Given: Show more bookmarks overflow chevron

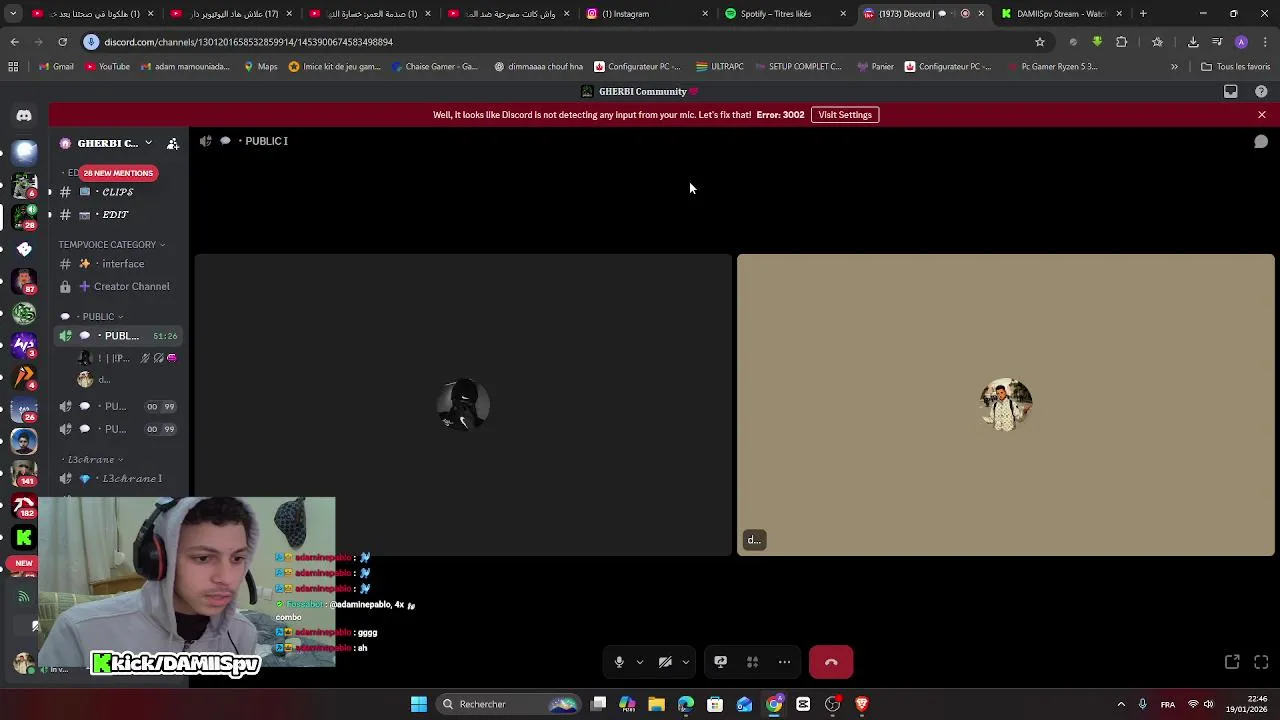Looking at the screenshot, I should 1174,67.
